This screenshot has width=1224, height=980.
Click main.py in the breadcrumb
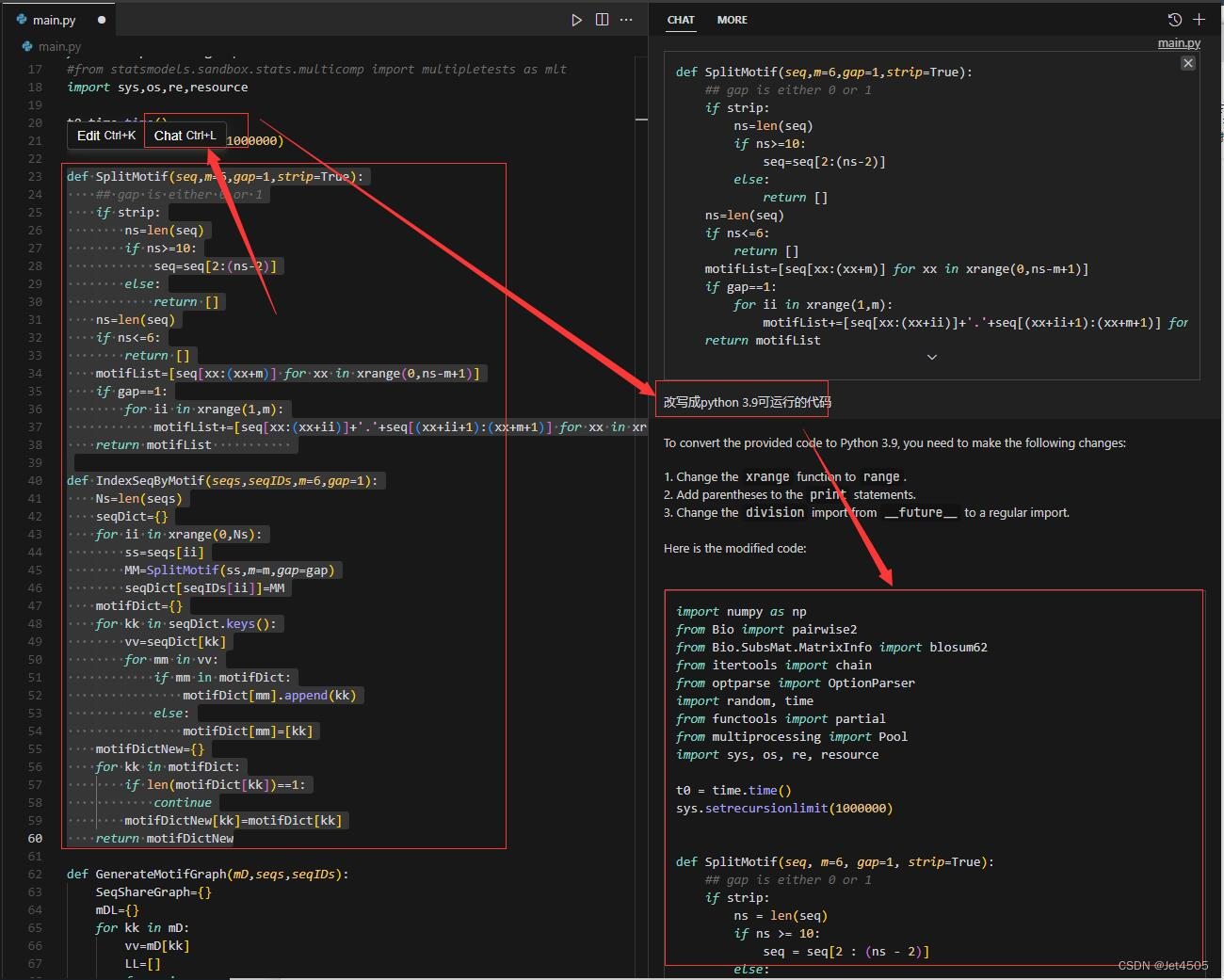[x=59, y=46]
